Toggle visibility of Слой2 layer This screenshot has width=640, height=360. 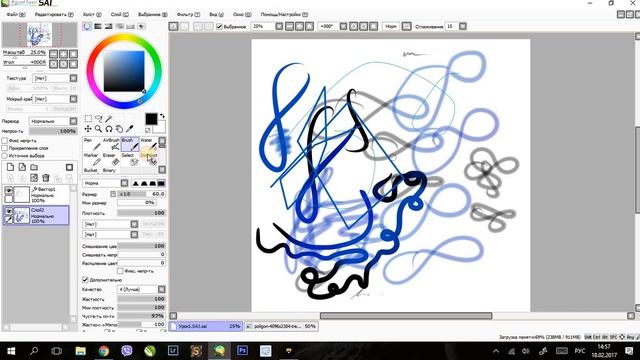9,211
